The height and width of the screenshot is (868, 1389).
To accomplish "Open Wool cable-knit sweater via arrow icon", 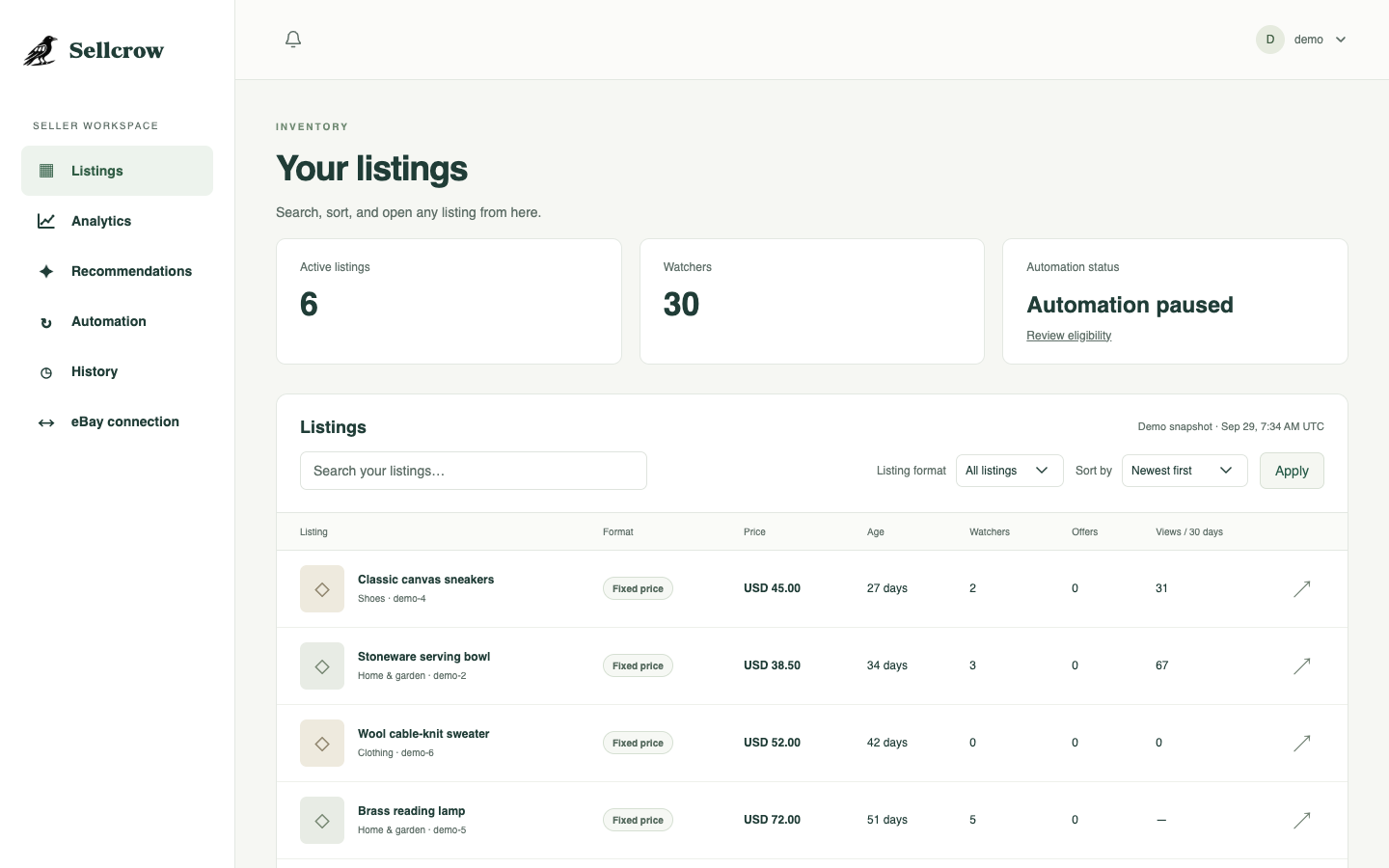I will point(1301,743).
